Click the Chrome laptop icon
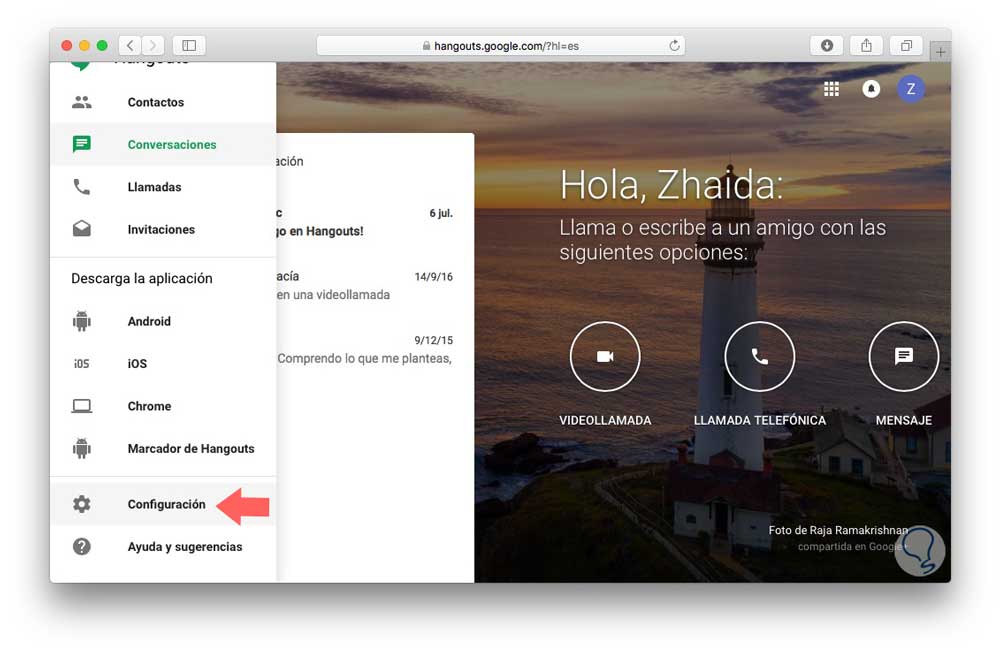The height and width of the screenshot is (653, 1000). tap(82, 406)
